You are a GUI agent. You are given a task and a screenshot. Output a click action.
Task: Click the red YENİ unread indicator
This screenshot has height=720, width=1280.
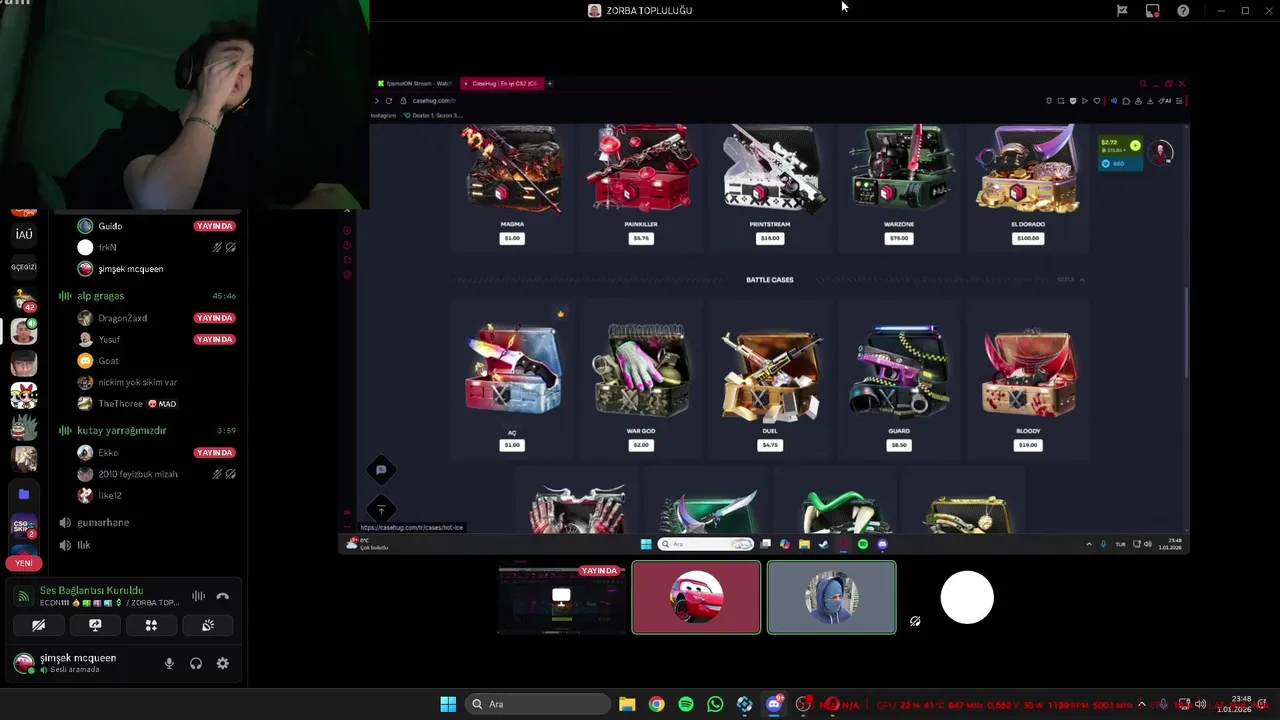[24, 563]
